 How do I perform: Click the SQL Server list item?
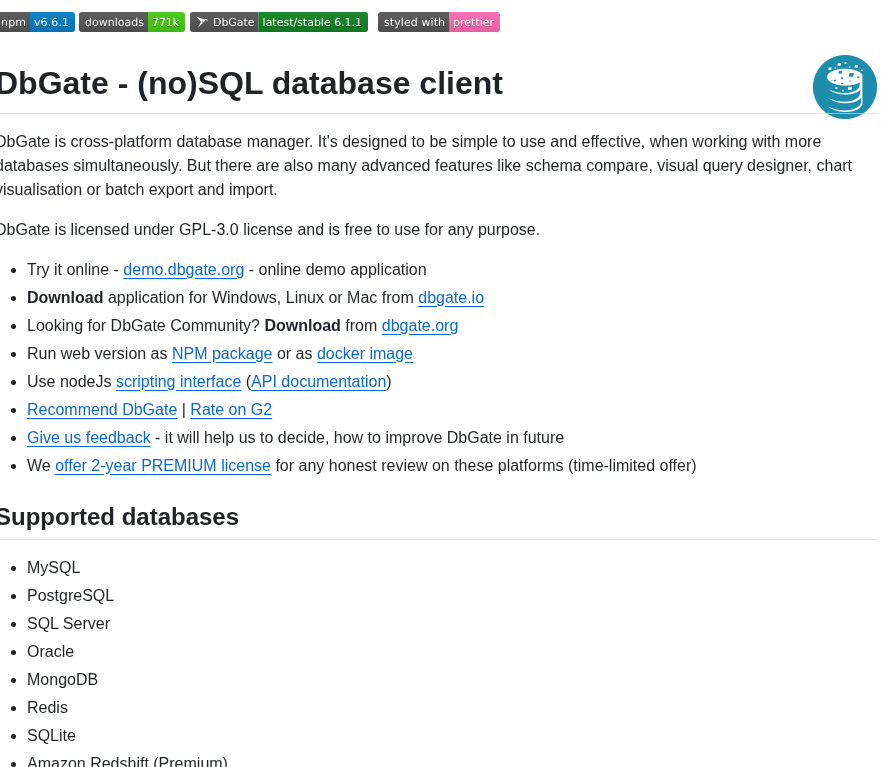point(69,624)
